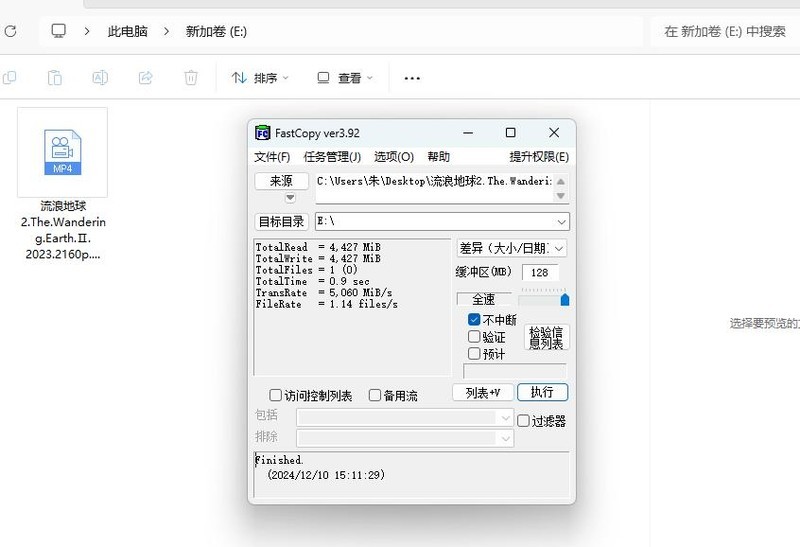Click source field scroll up arrow
Viewport: 800px width, 547px height.
click(x=561, y=181)
